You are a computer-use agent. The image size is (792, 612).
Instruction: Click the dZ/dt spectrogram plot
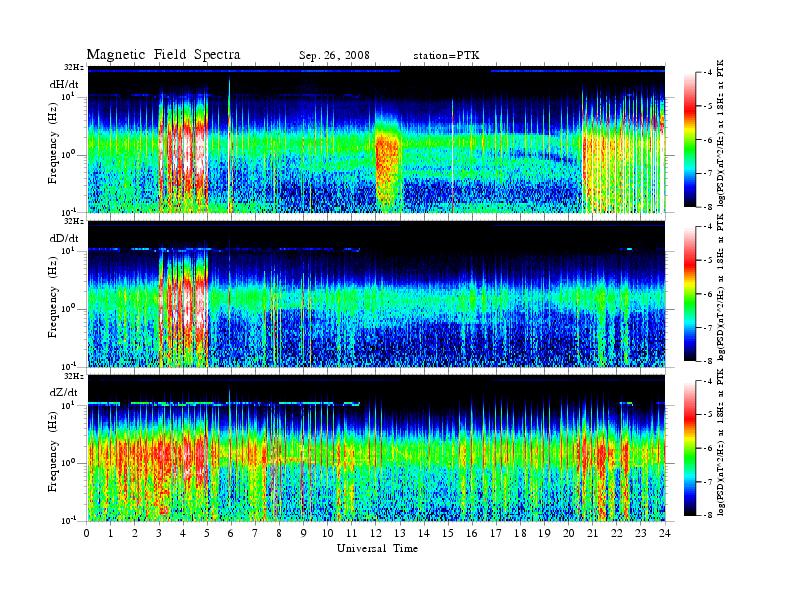376,448
